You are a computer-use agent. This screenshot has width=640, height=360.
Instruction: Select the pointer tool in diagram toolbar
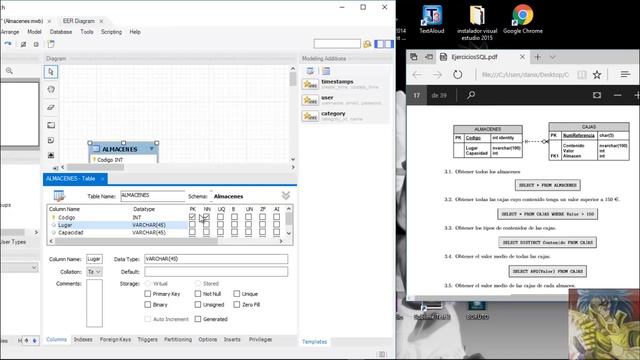[x=51, y=72]
